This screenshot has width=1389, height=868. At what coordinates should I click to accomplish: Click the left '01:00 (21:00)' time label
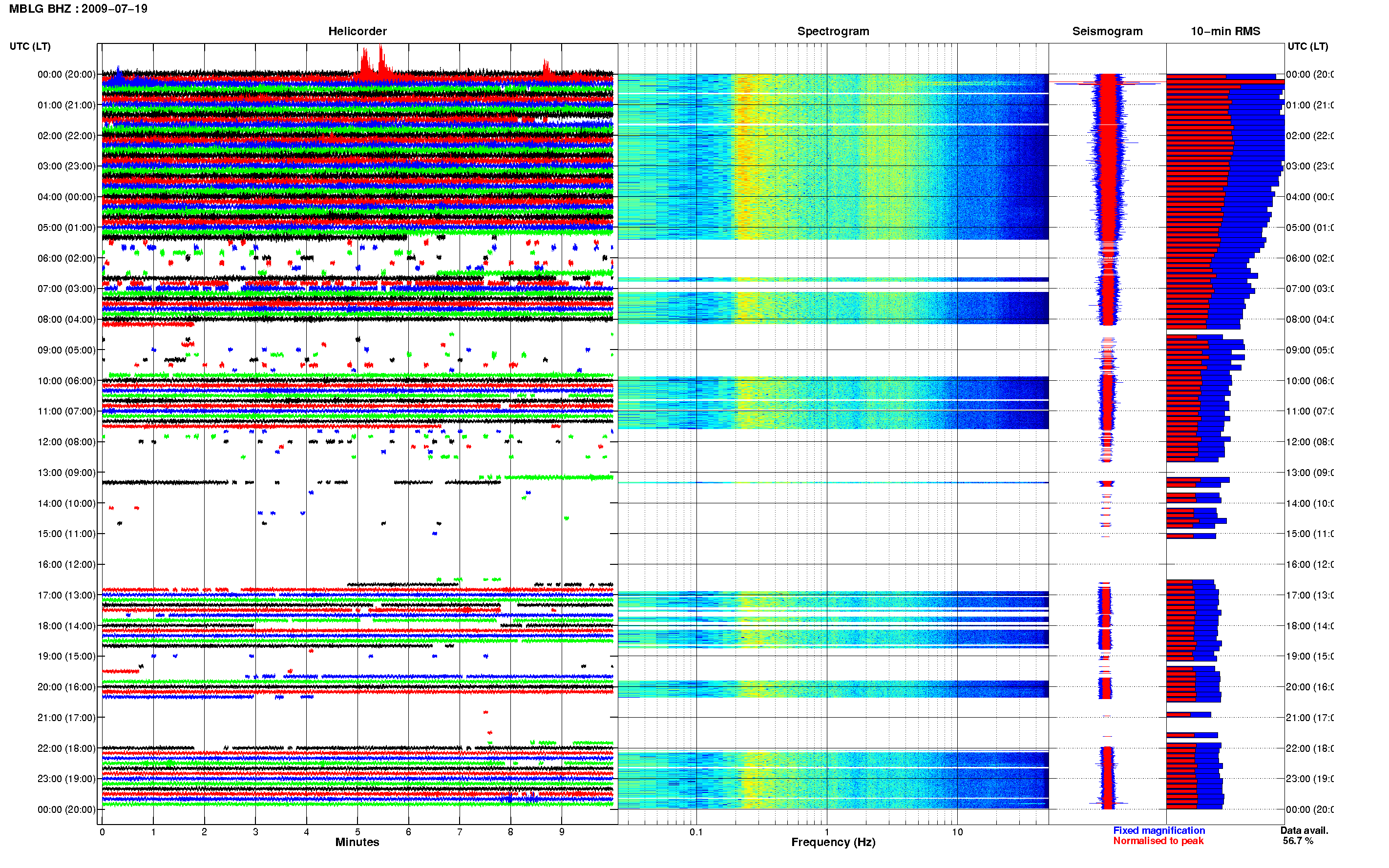[x=66, y=105]
